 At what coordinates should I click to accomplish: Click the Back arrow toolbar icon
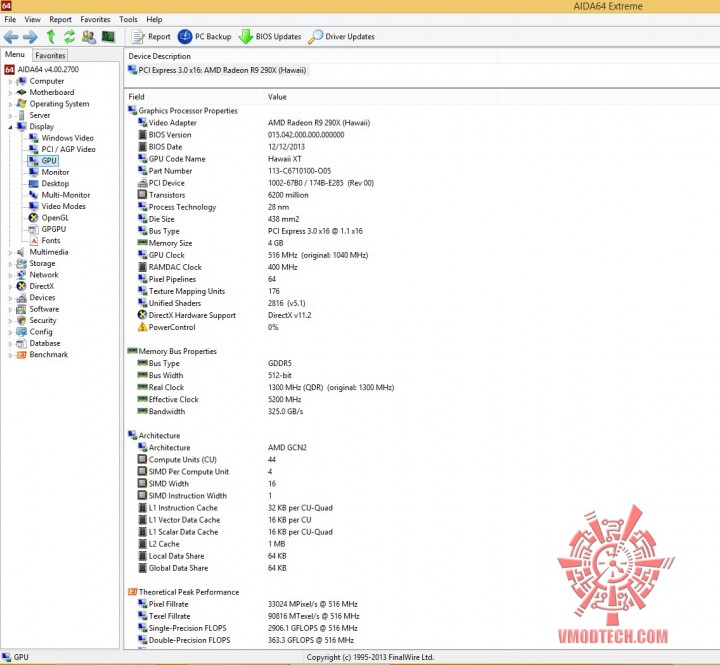[x=11, y=37]
